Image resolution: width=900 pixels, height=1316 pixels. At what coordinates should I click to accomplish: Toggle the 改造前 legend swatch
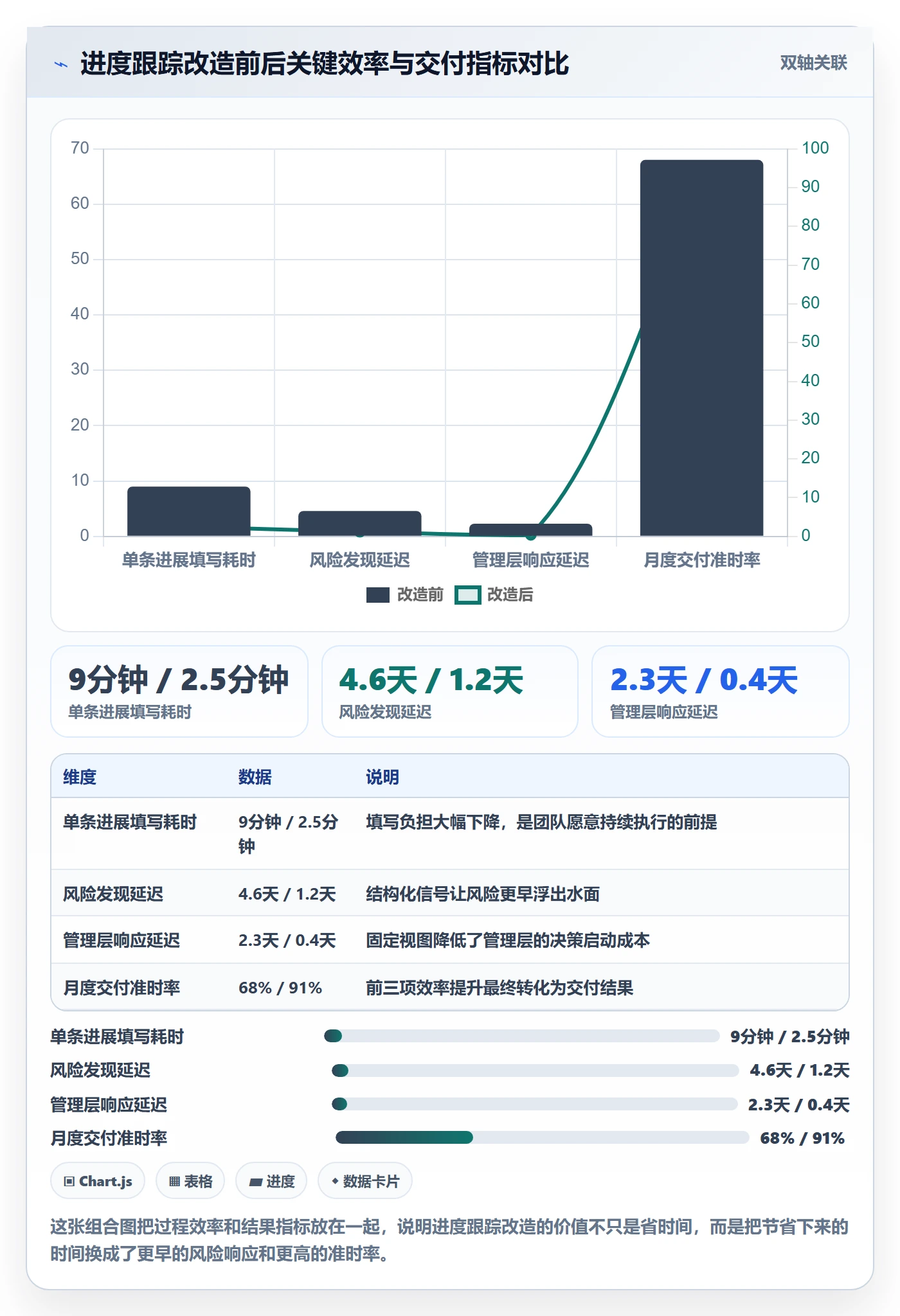point(378,595)
